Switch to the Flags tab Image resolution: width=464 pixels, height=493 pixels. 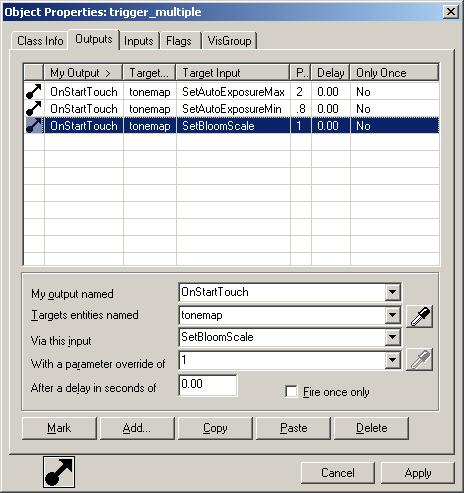coord(179,41)
